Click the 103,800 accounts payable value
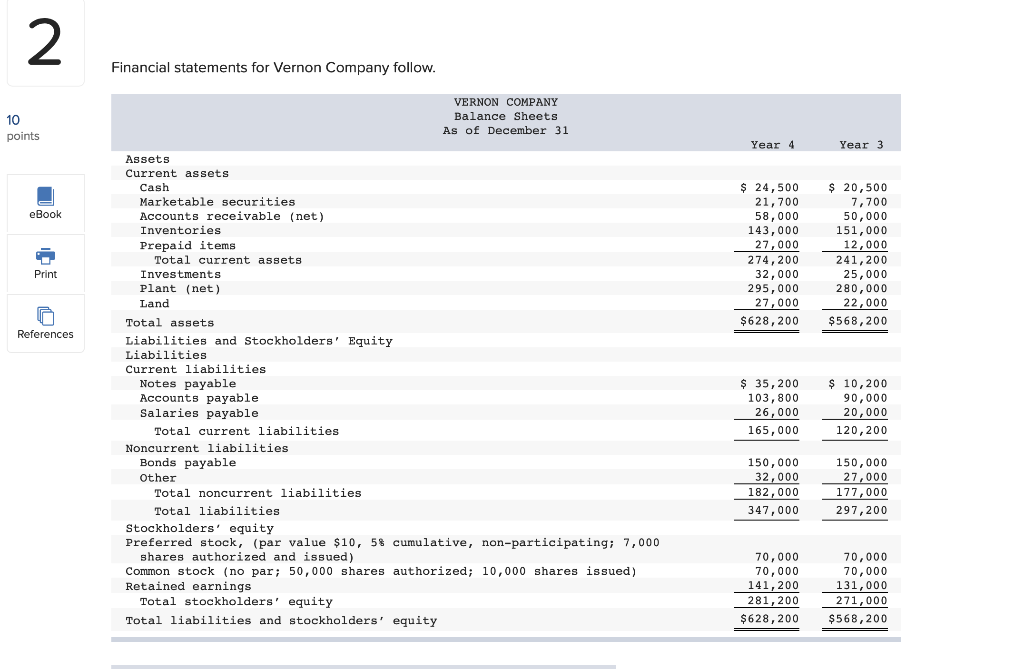The image size is (1024, 669). tap(773, 399)
